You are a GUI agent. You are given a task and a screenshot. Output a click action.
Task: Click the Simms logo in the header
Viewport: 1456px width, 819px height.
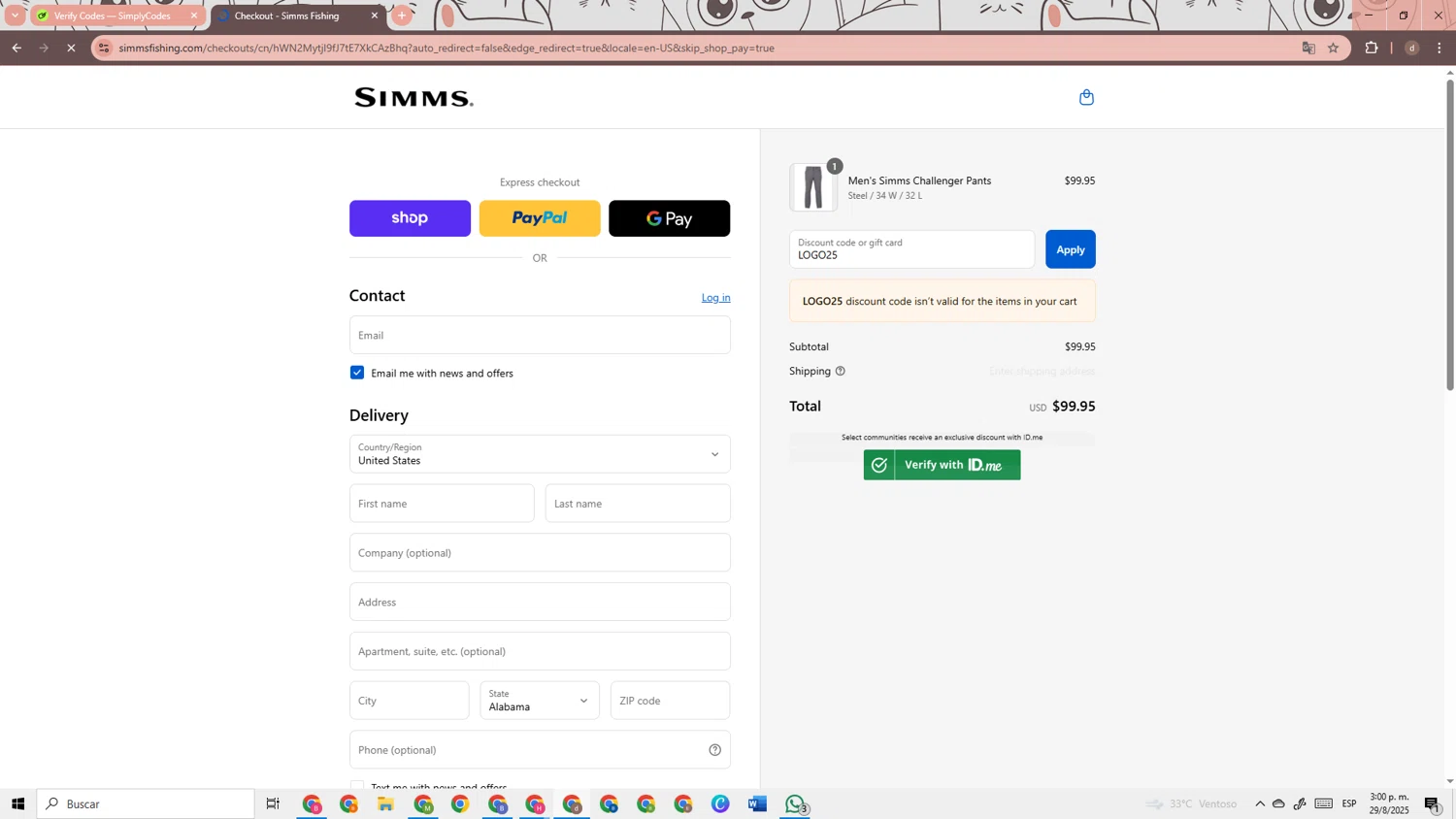tap(414, 97)
